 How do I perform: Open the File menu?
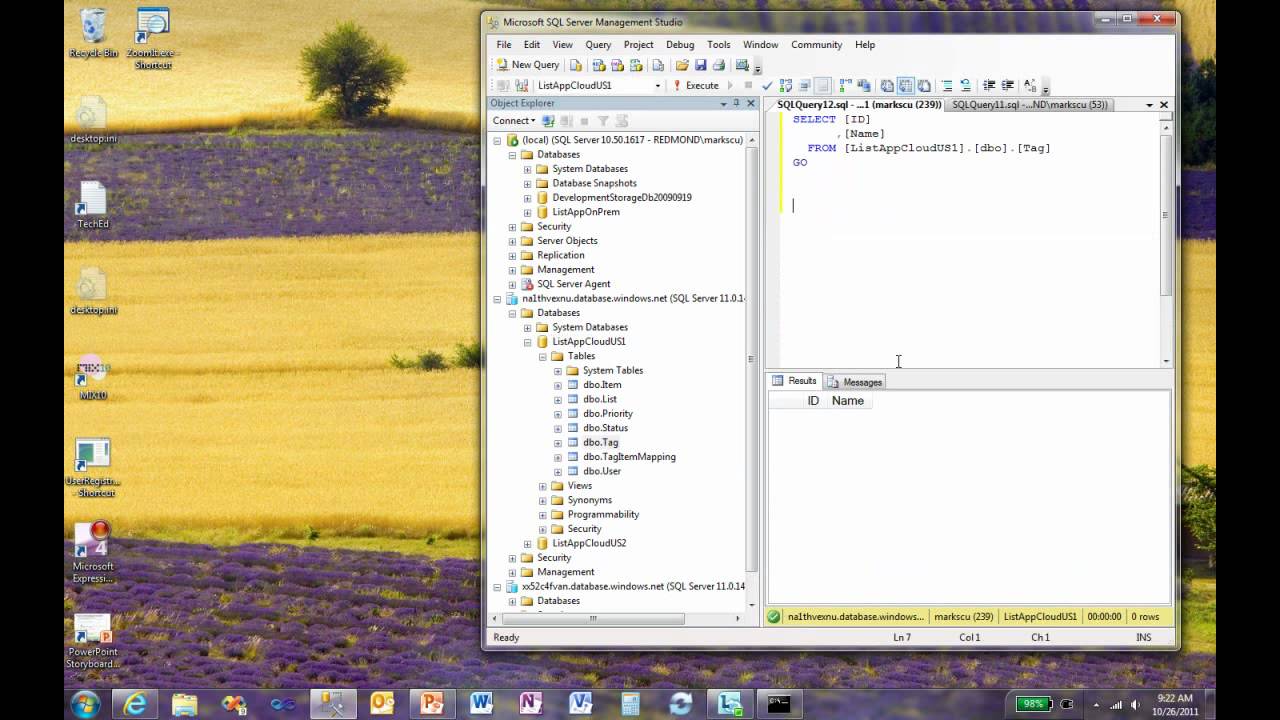pyautogui.click(x=504, y=45)
